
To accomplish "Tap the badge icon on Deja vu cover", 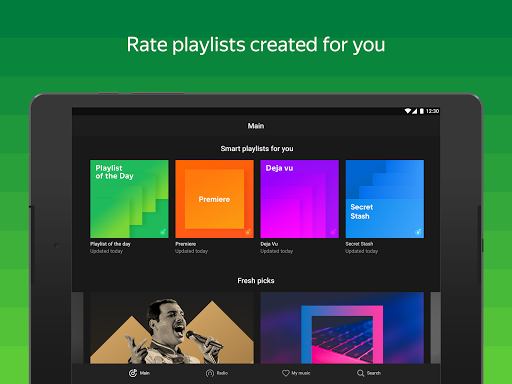I will (333, 232).
